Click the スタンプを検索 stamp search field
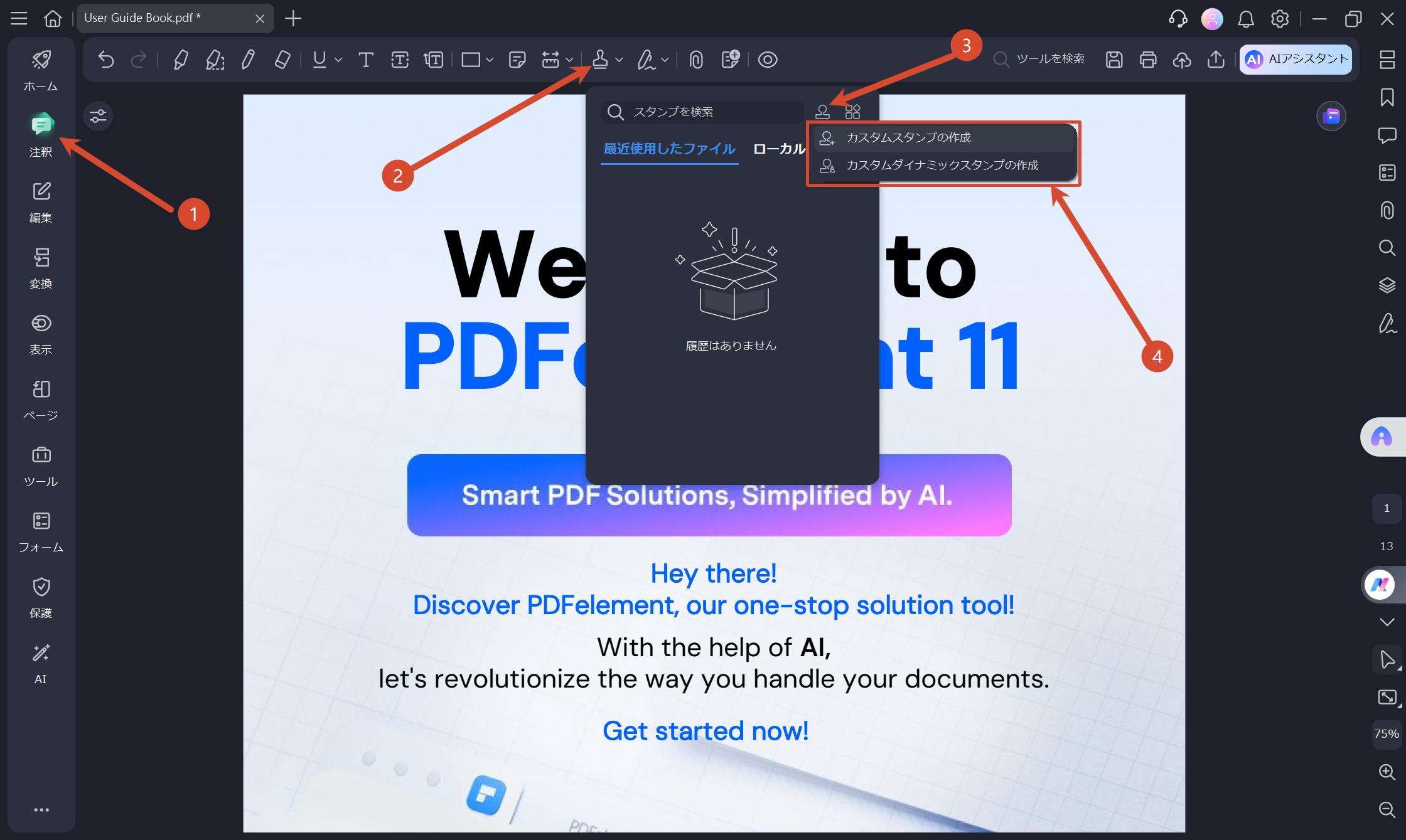 click(702, 112)
